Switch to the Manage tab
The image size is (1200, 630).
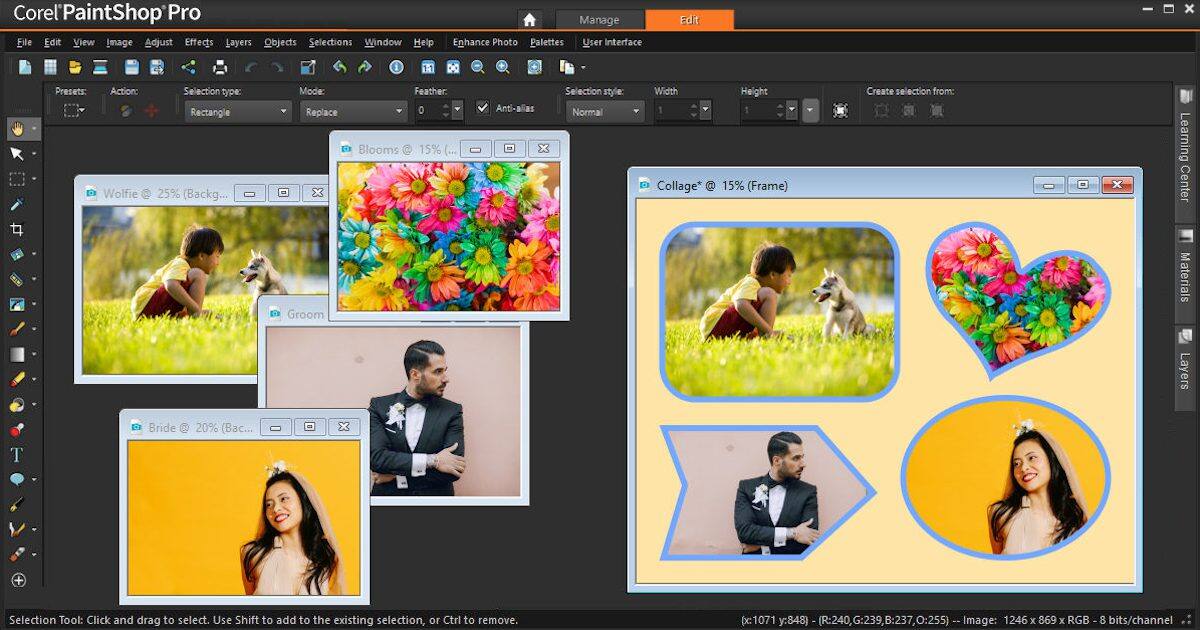600,19
